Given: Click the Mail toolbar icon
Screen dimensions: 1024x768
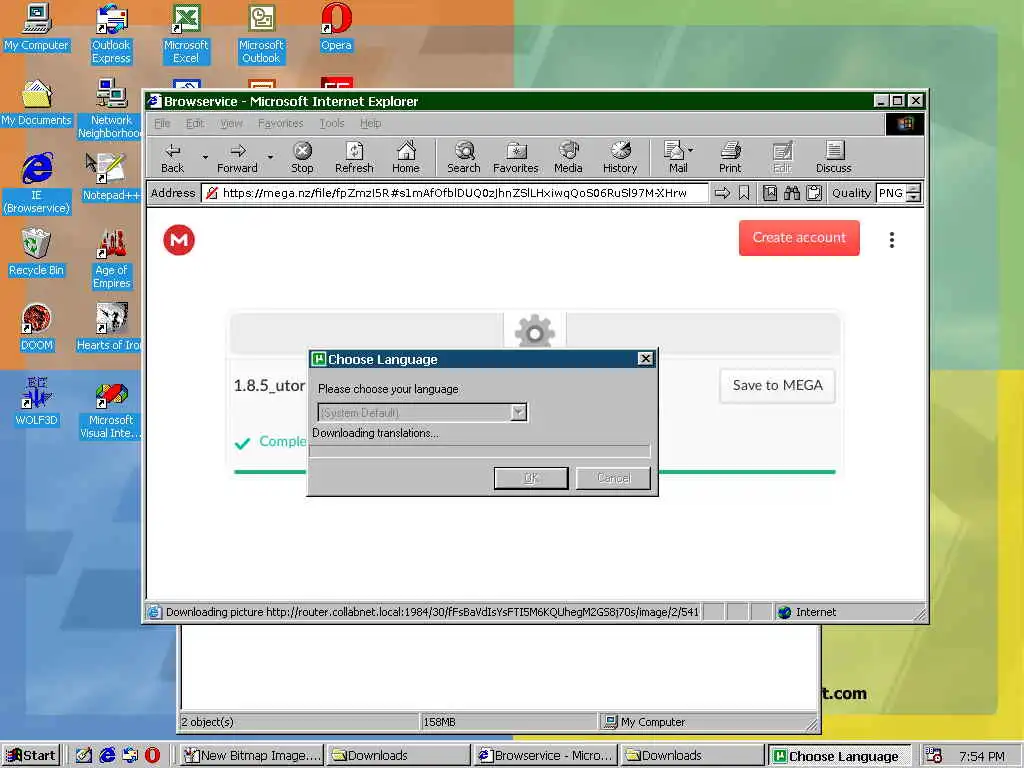Looking at the screenshot, I should point(675,157).
